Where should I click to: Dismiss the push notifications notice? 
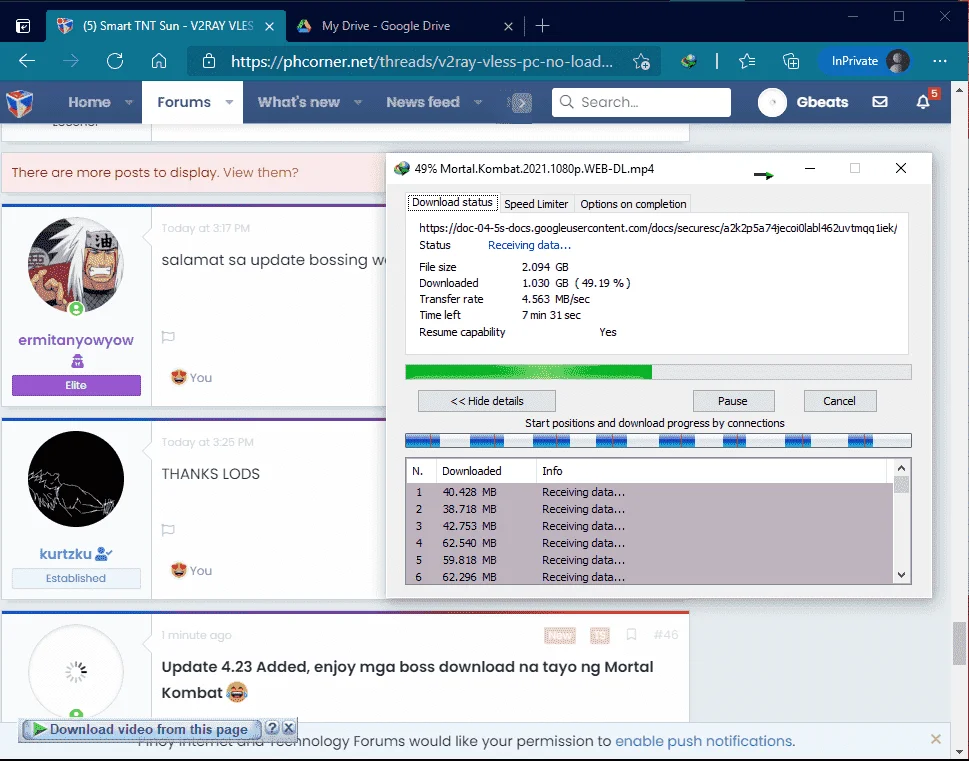click(x=936, y=739)
